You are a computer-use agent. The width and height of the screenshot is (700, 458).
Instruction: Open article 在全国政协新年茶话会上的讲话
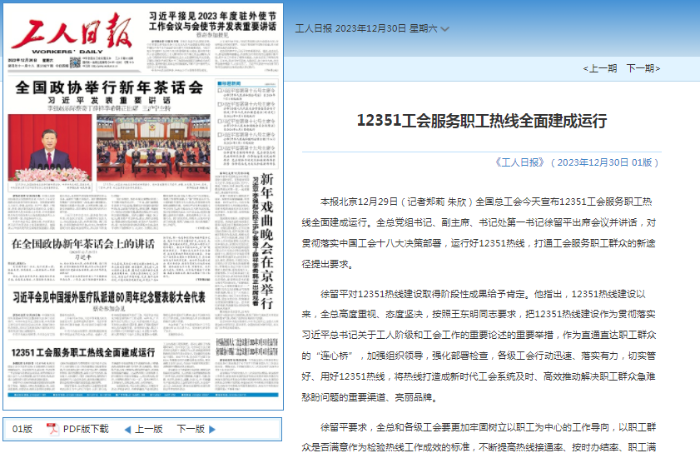[x=83, y=244]
